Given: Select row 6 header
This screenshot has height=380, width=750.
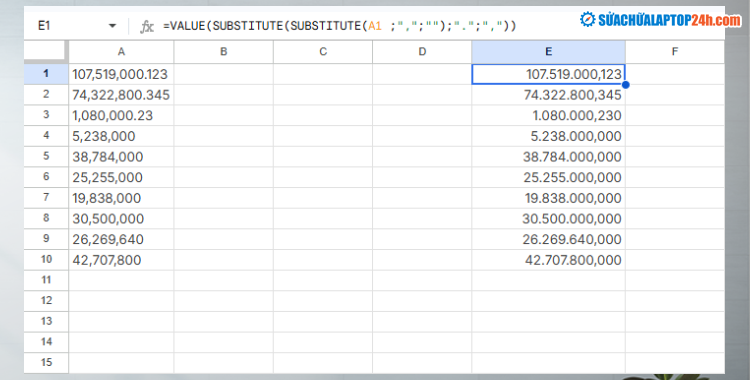Looking at the screenshot, I should click(46, 177).
